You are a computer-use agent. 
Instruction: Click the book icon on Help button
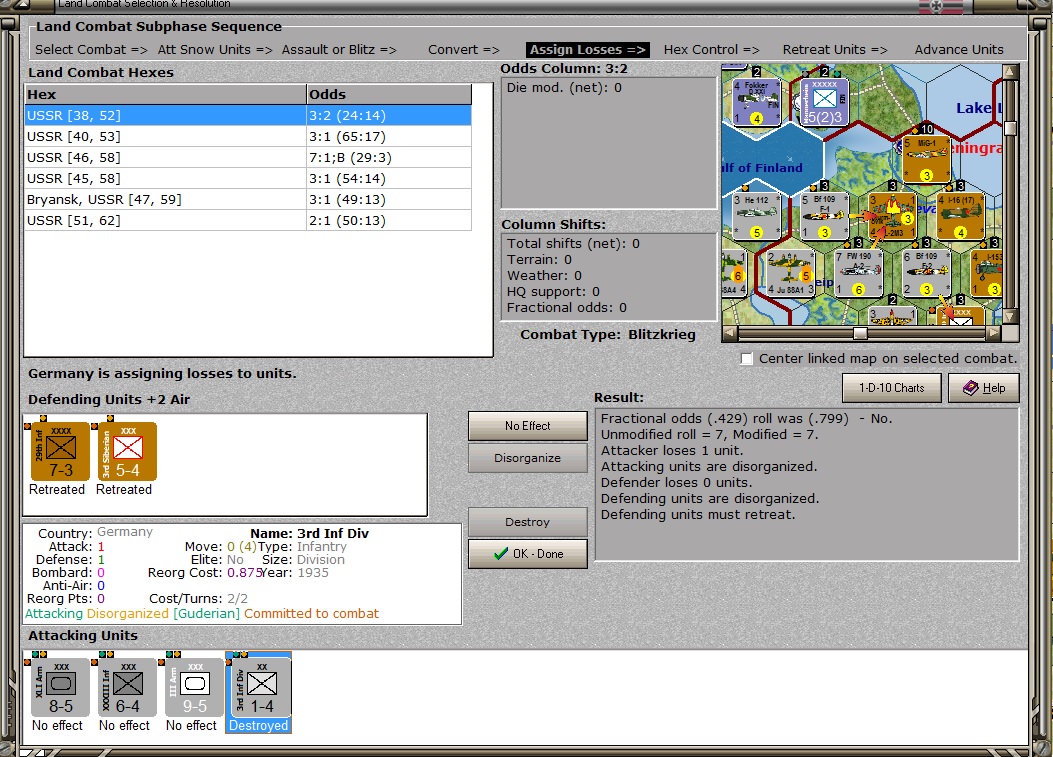click(x=970, y=388)
